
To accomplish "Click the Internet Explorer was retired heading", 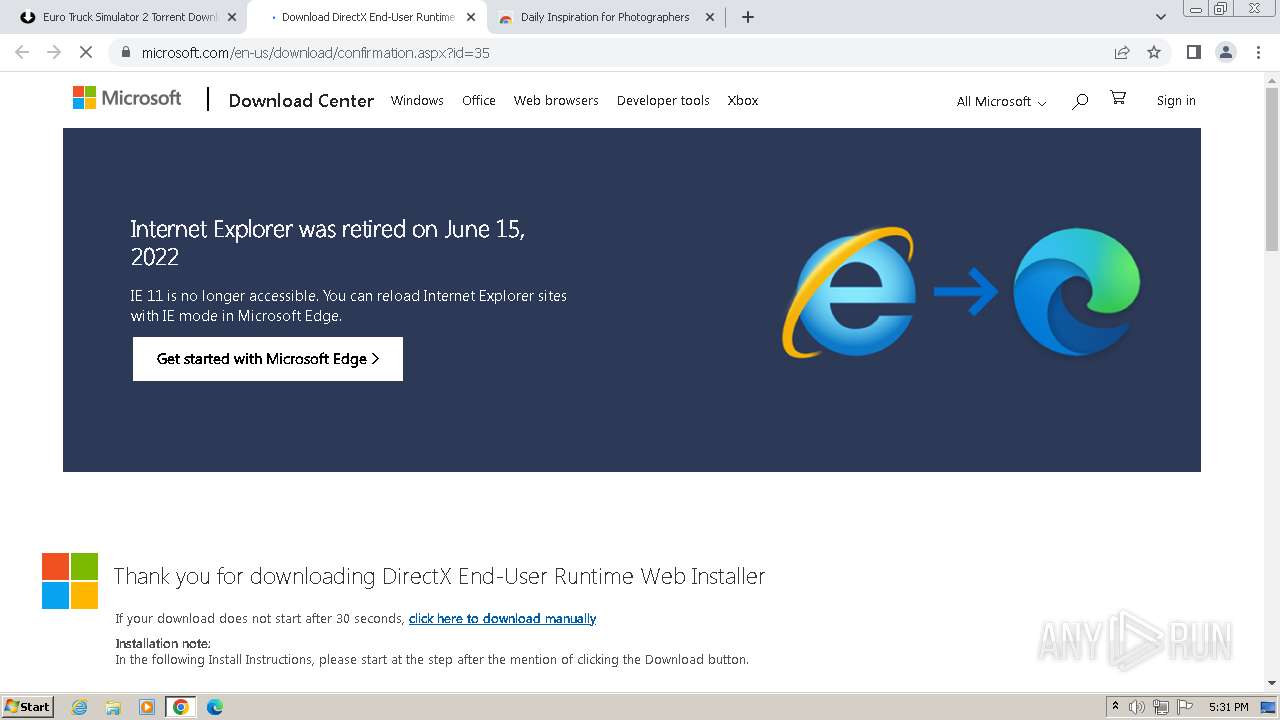I will tap(328, 243).
